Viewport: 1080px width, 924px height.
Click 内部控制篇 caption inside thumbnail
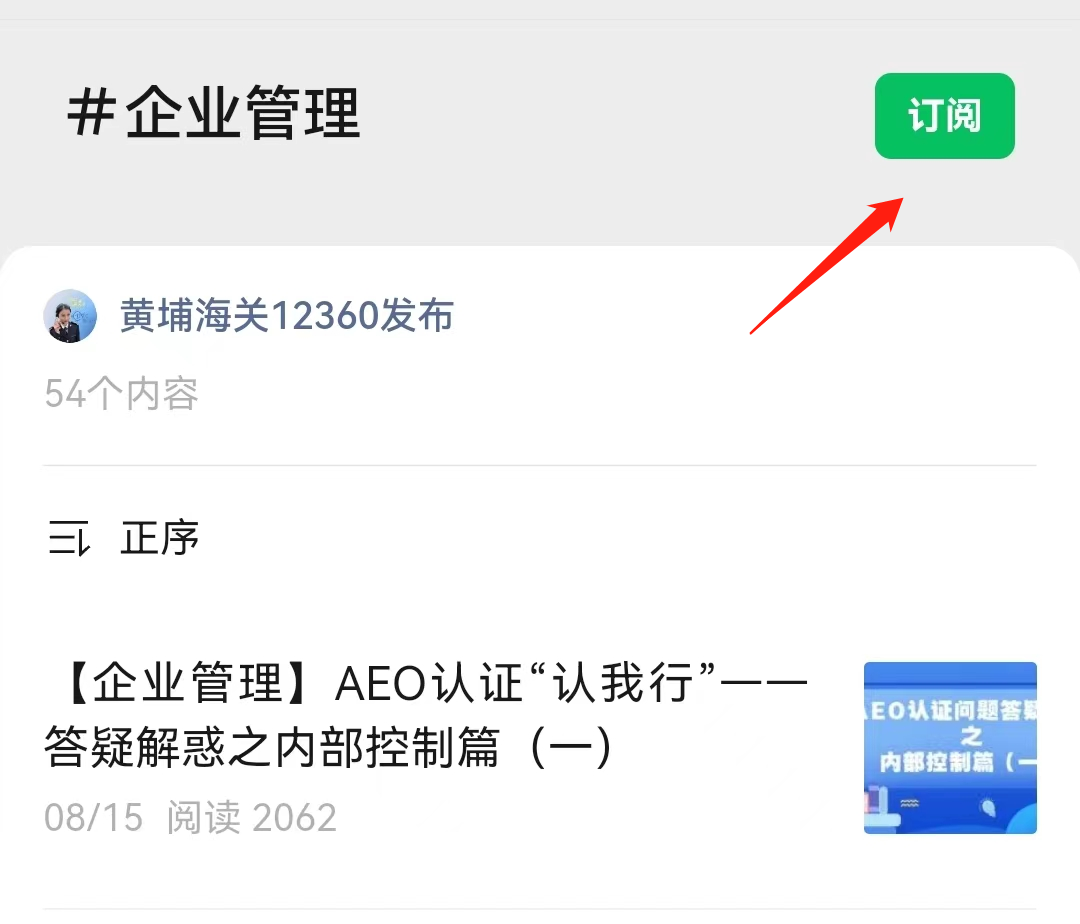coord(937,762)
